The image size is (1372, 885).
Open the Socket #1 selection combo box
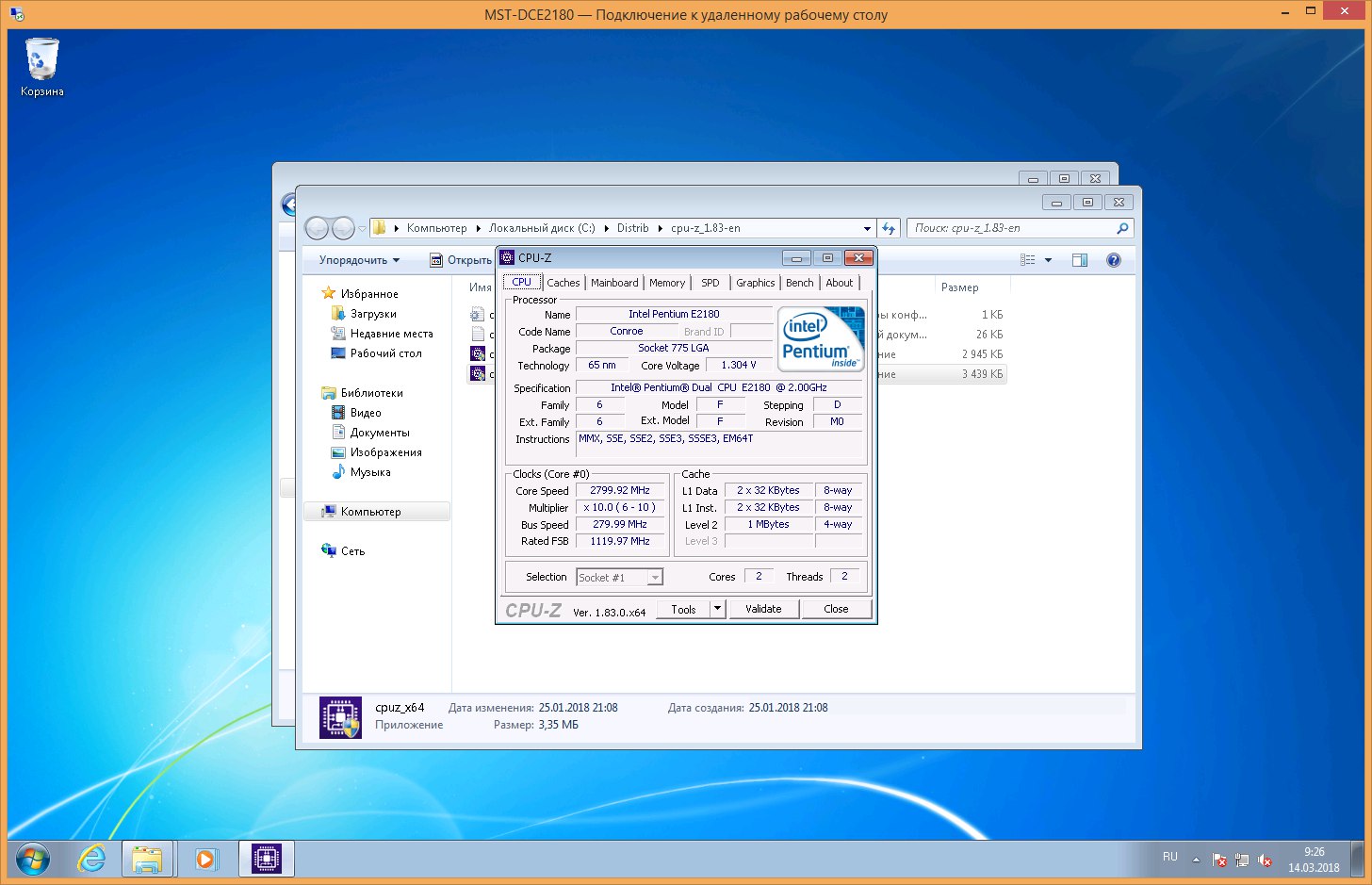[620, 577]
